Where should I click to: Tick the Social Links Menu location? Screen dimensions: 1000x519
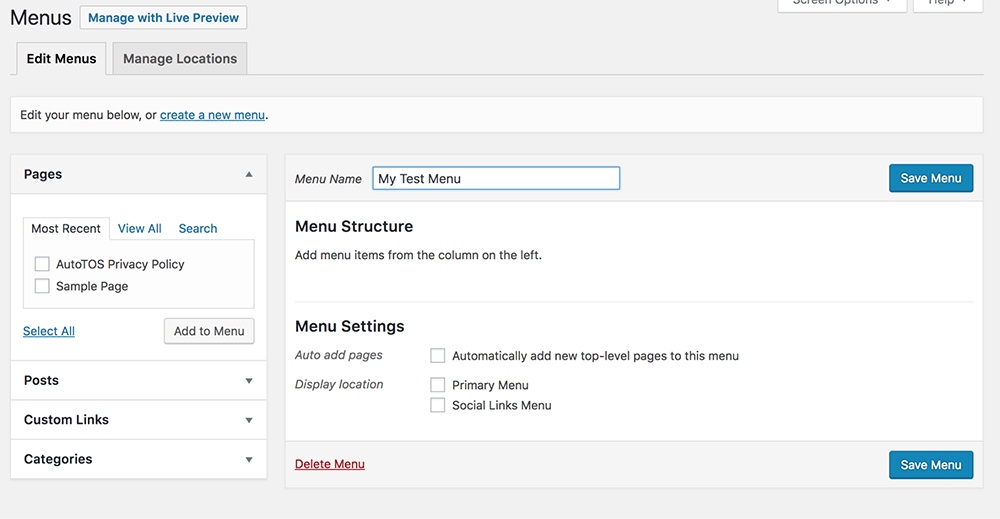click(437, 405)
